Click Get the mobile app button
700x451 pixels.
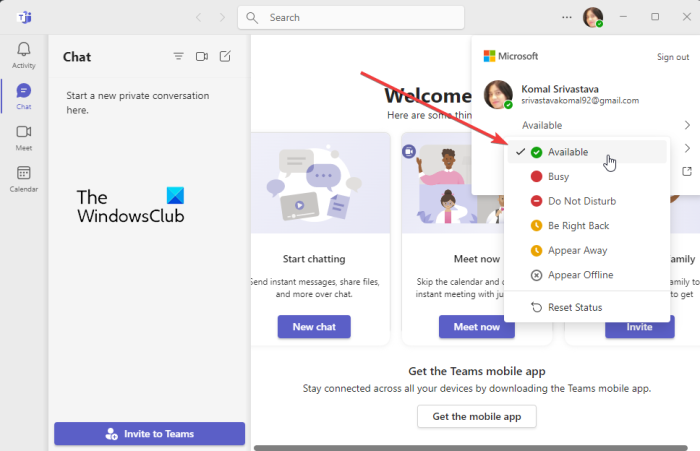[x=477, y=416]
